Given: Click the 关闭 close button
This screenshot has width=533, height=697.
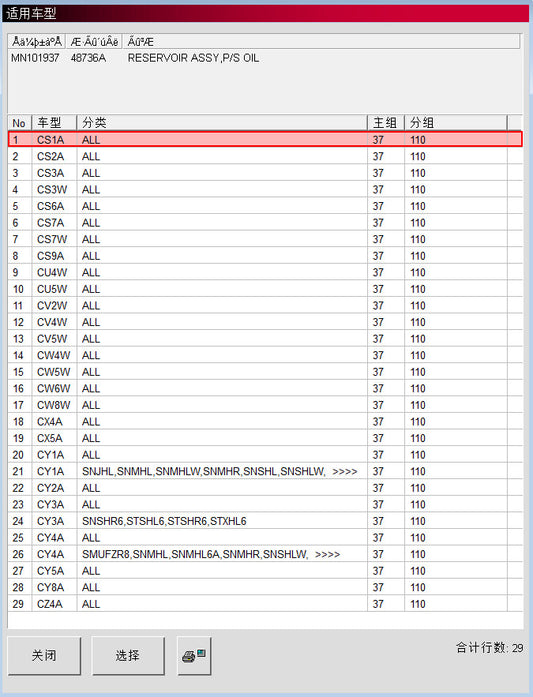Looking at the screenshot, I should point(44,655).
